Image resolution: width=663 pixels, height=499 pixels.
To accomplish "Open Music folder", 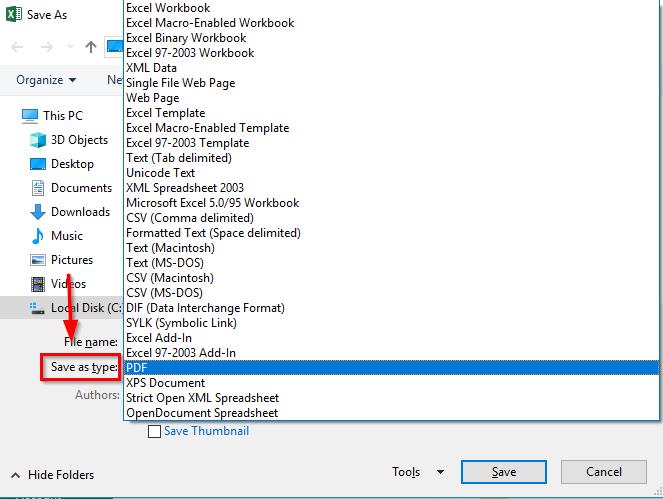I will [67, 236].
